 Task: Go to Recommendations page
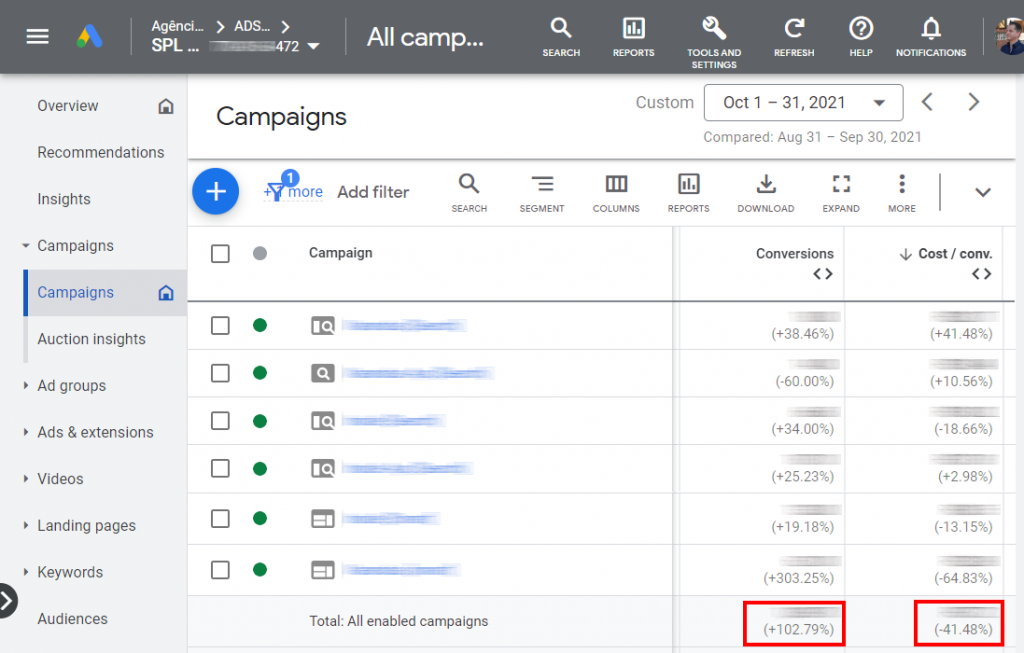pos(100,152)
